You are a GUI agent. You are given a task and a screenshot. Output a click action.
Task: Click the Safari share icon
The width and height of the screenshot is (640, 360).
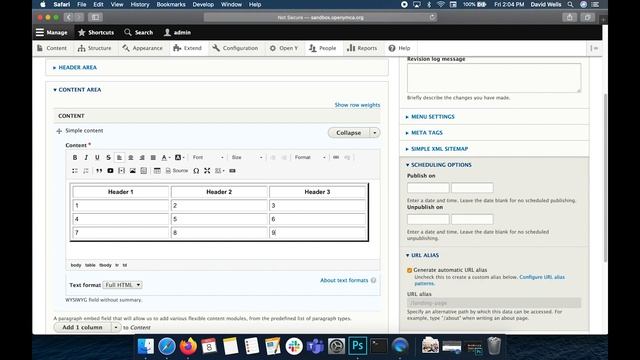tap(569, 17)
